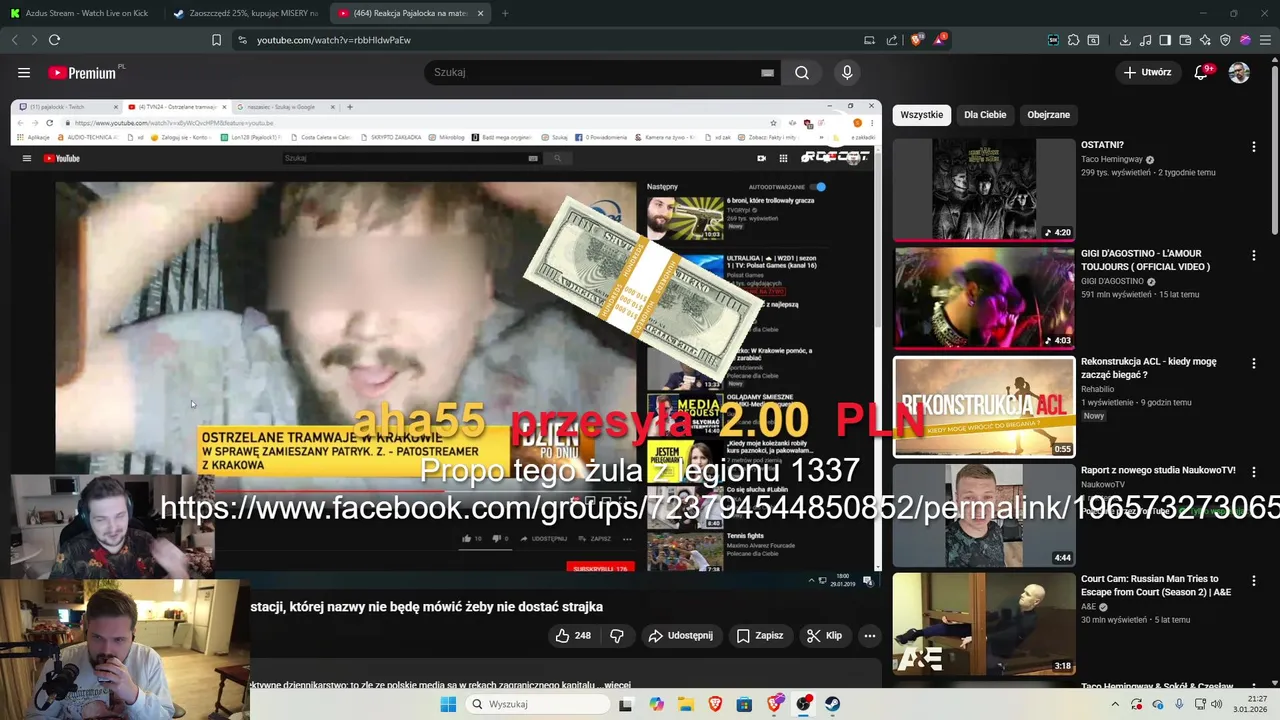Go to YouTube Premium home logo
This screenshot has height=720, width=1280.
[x=84, y=73]
